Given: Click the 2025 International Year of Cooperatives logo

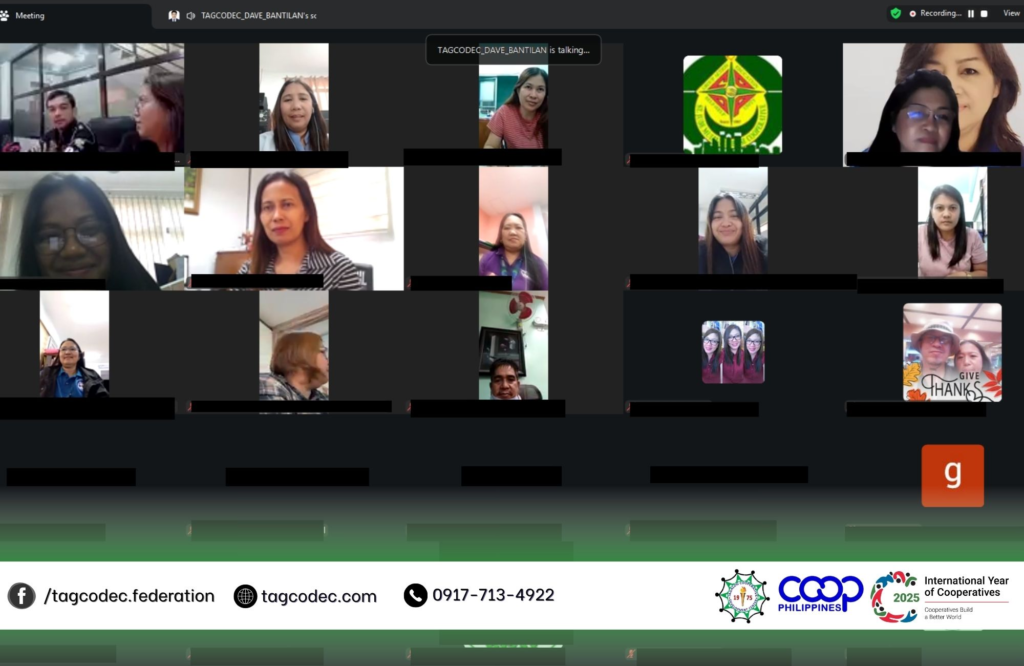Looking at the screenshot, I should click(894, 597).
